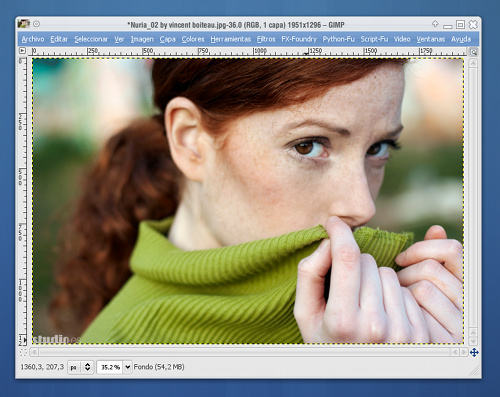Open the Capa menu
Screen dimensions: 500x397
point(167,39)
